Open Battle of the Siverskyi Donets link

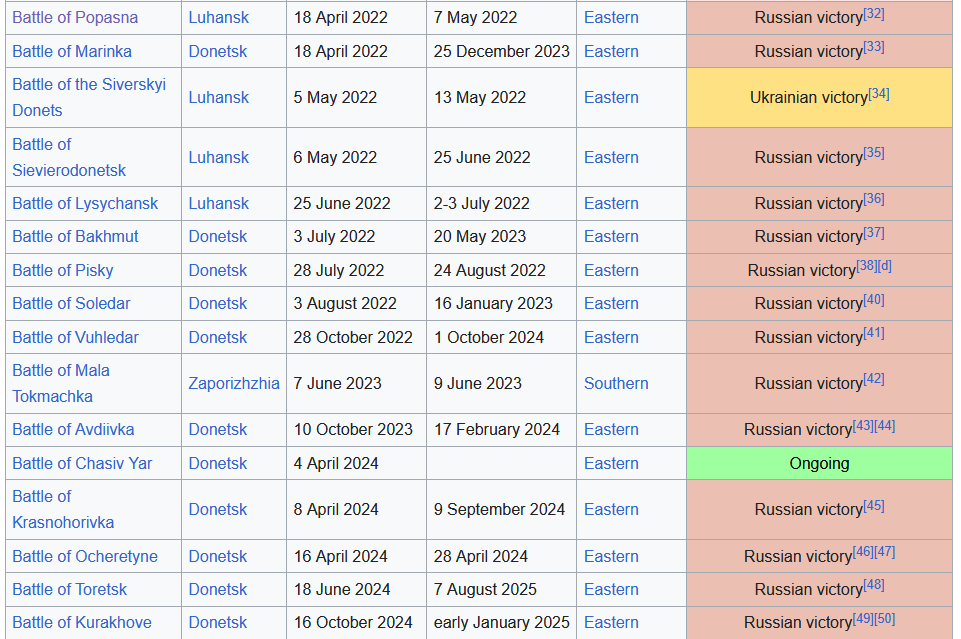point(89,97)
